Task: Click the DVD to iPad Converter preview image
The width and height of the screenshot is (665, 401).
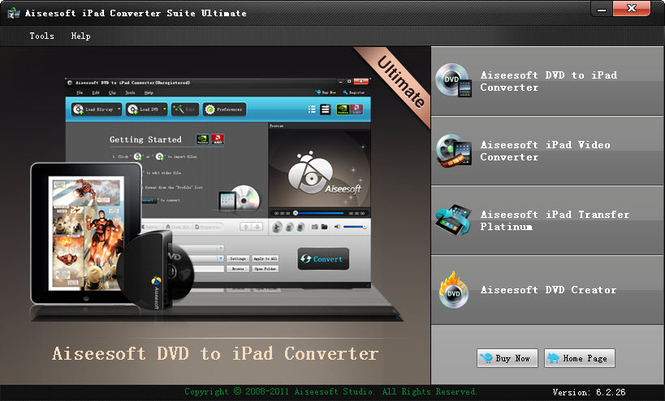Action: 216,198
